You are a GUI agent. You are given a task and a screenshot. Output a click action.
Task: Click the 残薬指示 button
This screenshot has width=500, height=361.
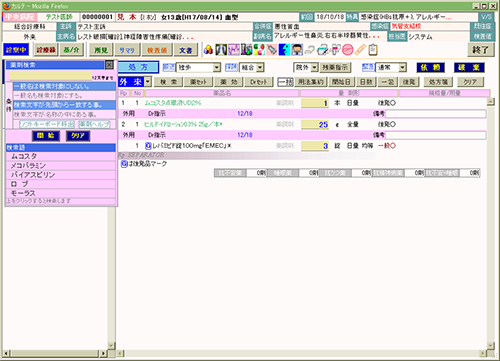click(335, 68)
